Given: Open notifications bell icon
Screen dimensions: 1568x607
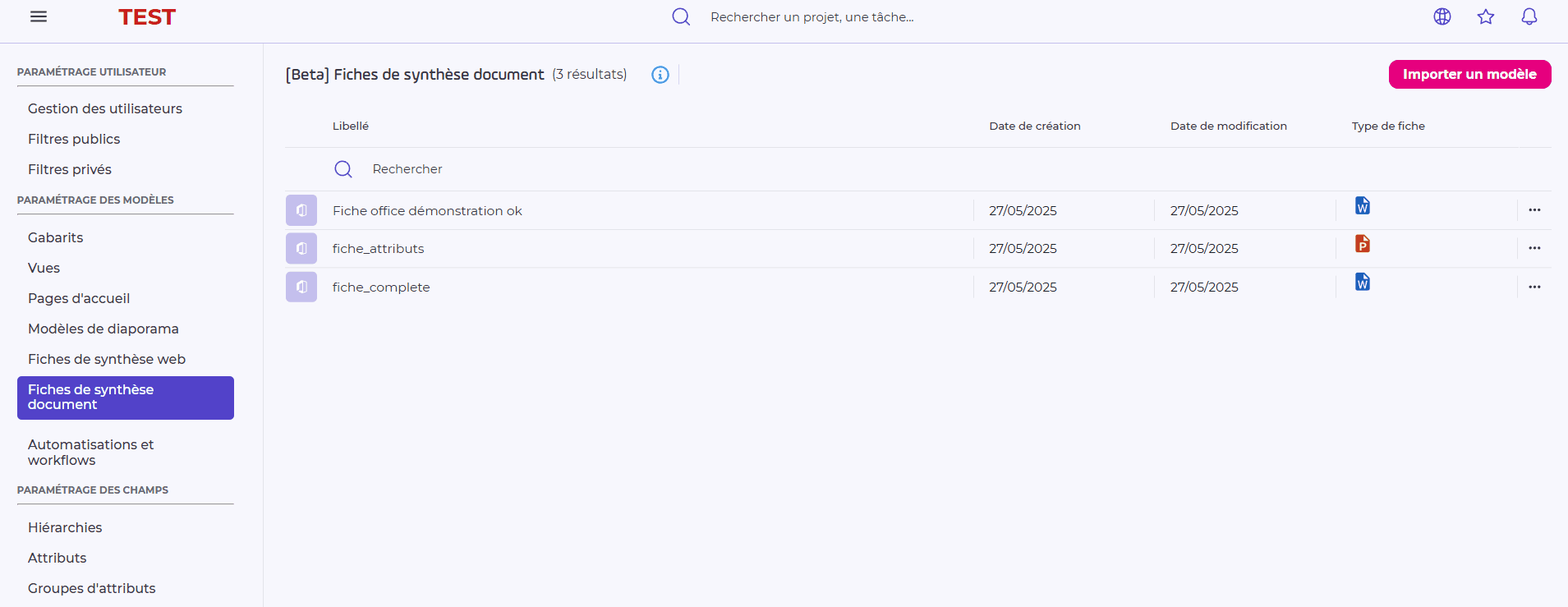Looking at the screenshot, I should (x=1529, y=16).
